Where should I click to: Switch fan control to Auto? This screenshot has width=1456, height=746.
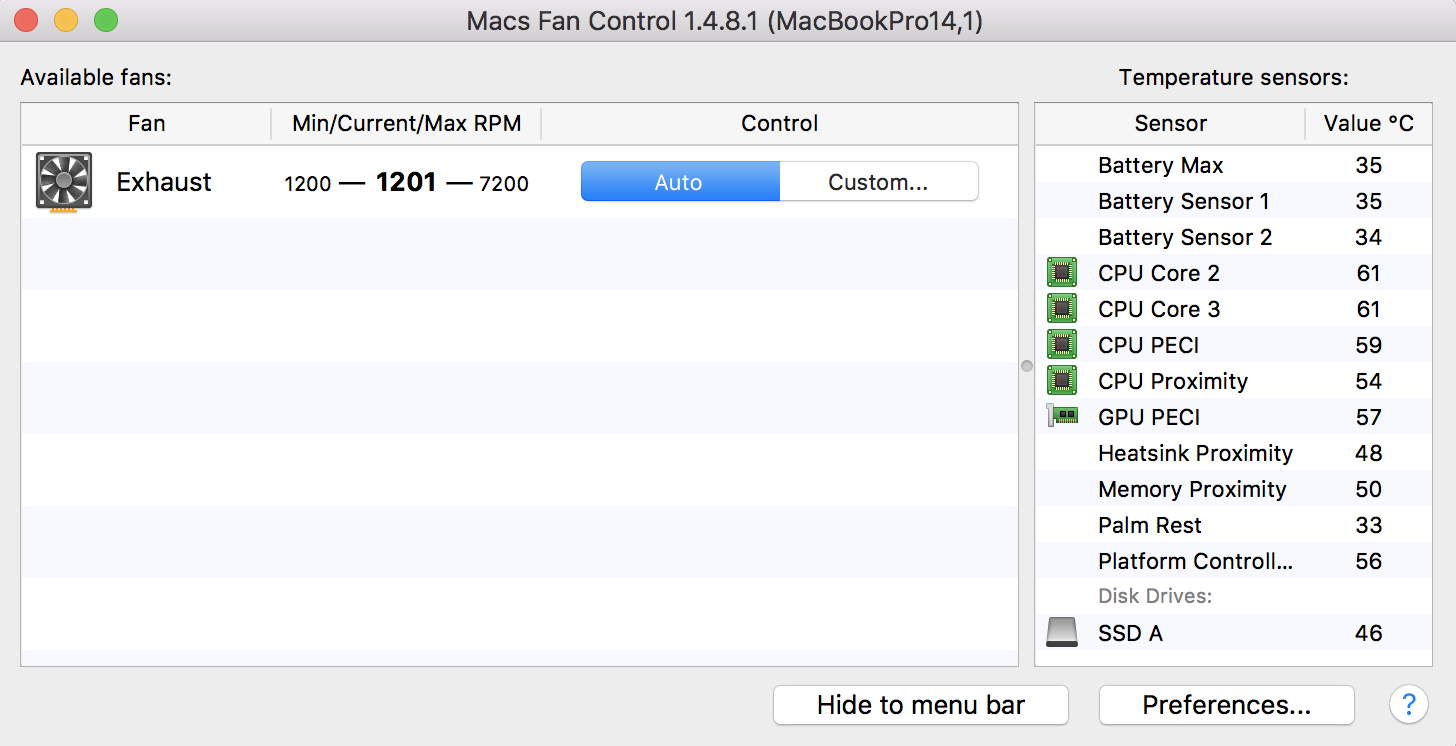pos(679,182)
